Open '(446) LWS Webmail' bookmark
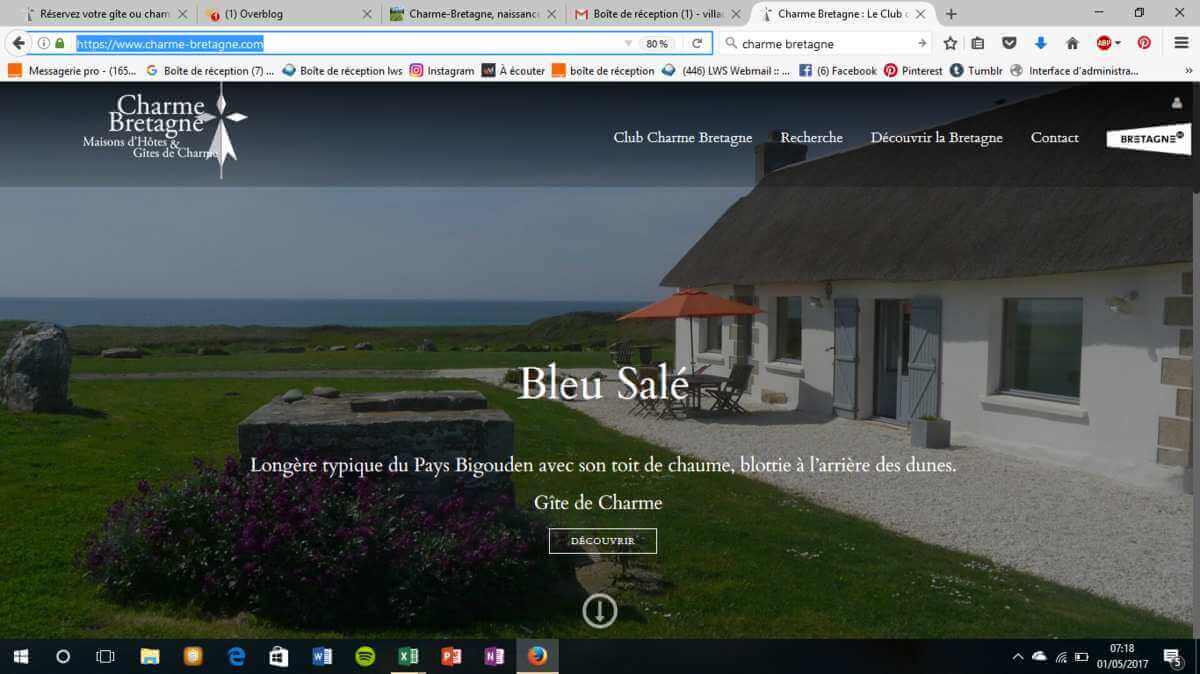 click(726, 71)
